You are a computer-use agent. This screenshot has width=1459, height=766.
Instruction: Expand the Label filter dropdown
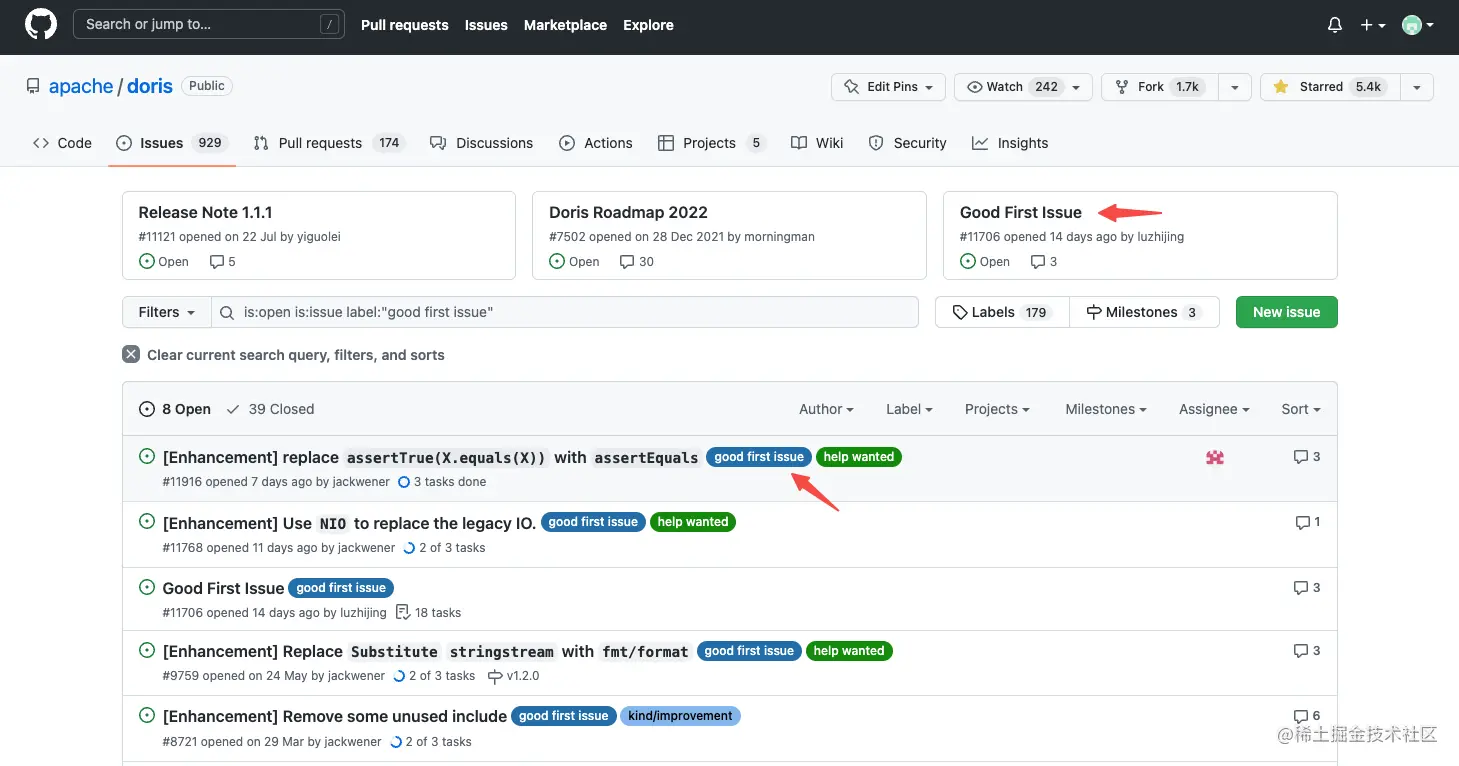pos(909,409)
